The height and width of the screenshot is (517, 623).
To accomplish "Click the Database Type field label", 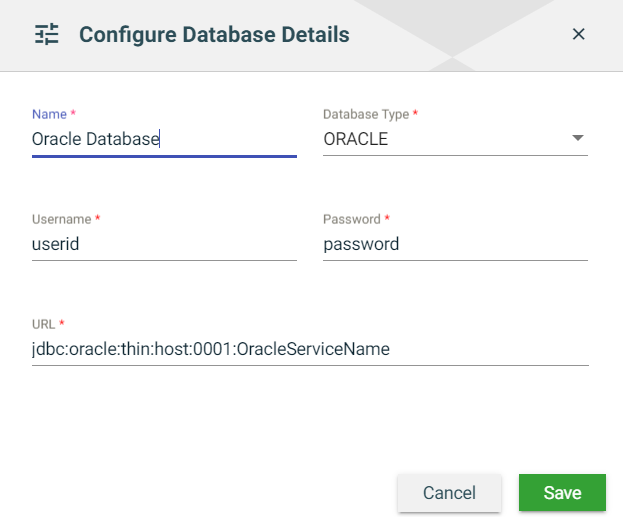I will click(x=366, y=114).
